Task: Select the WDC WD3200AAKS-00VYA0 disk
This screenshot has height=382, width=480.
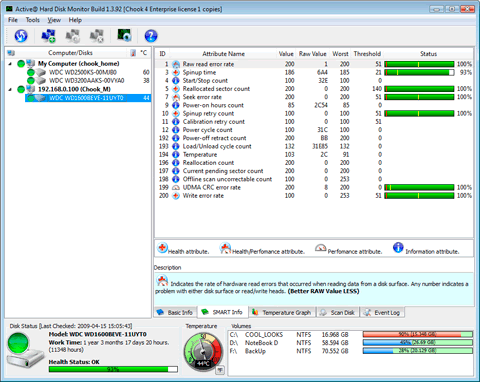Action: click(x=87, y=81)
